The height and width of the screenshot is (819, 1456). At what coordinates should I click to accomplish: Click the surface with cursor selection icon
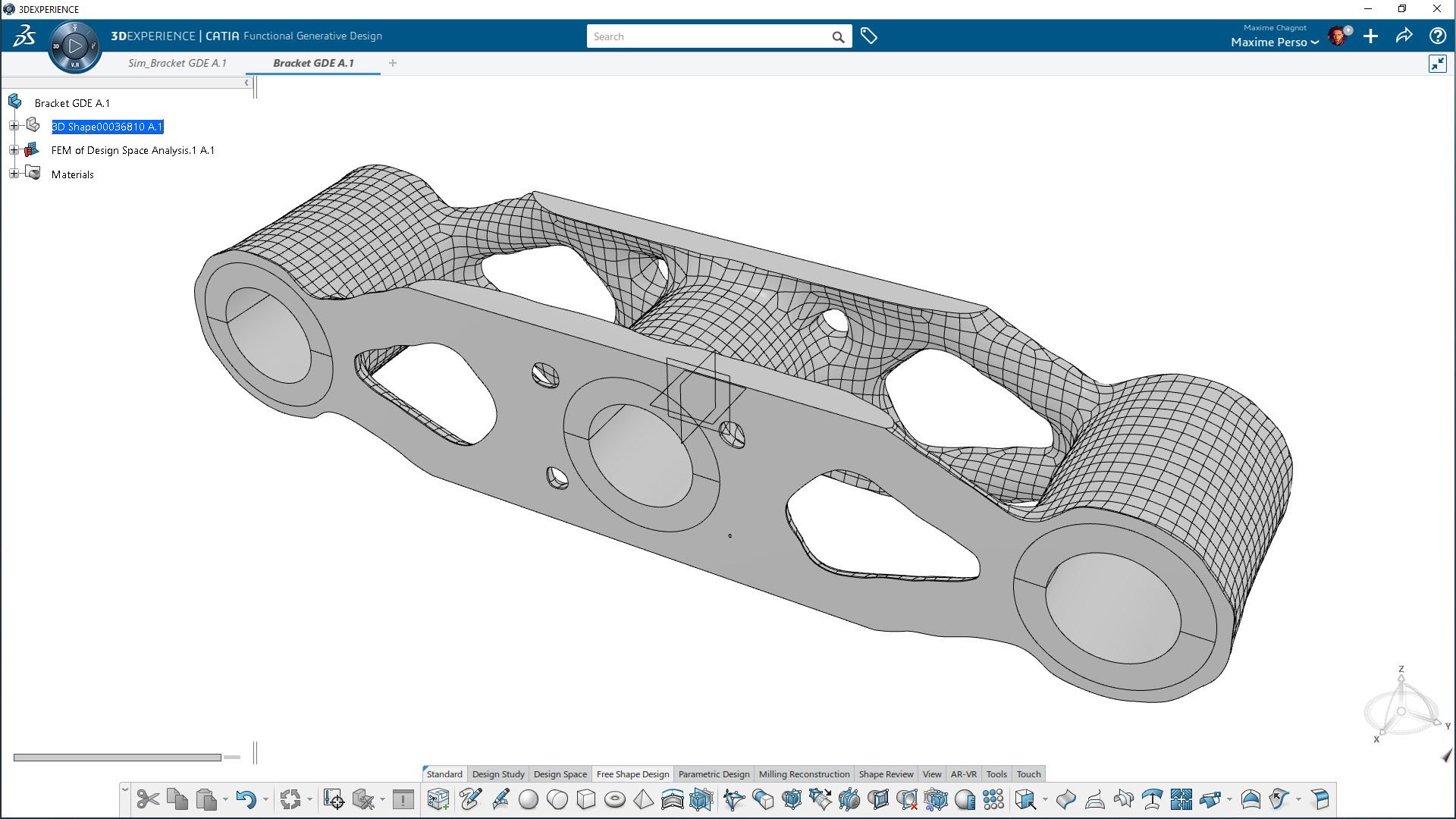click(1279, 799)
